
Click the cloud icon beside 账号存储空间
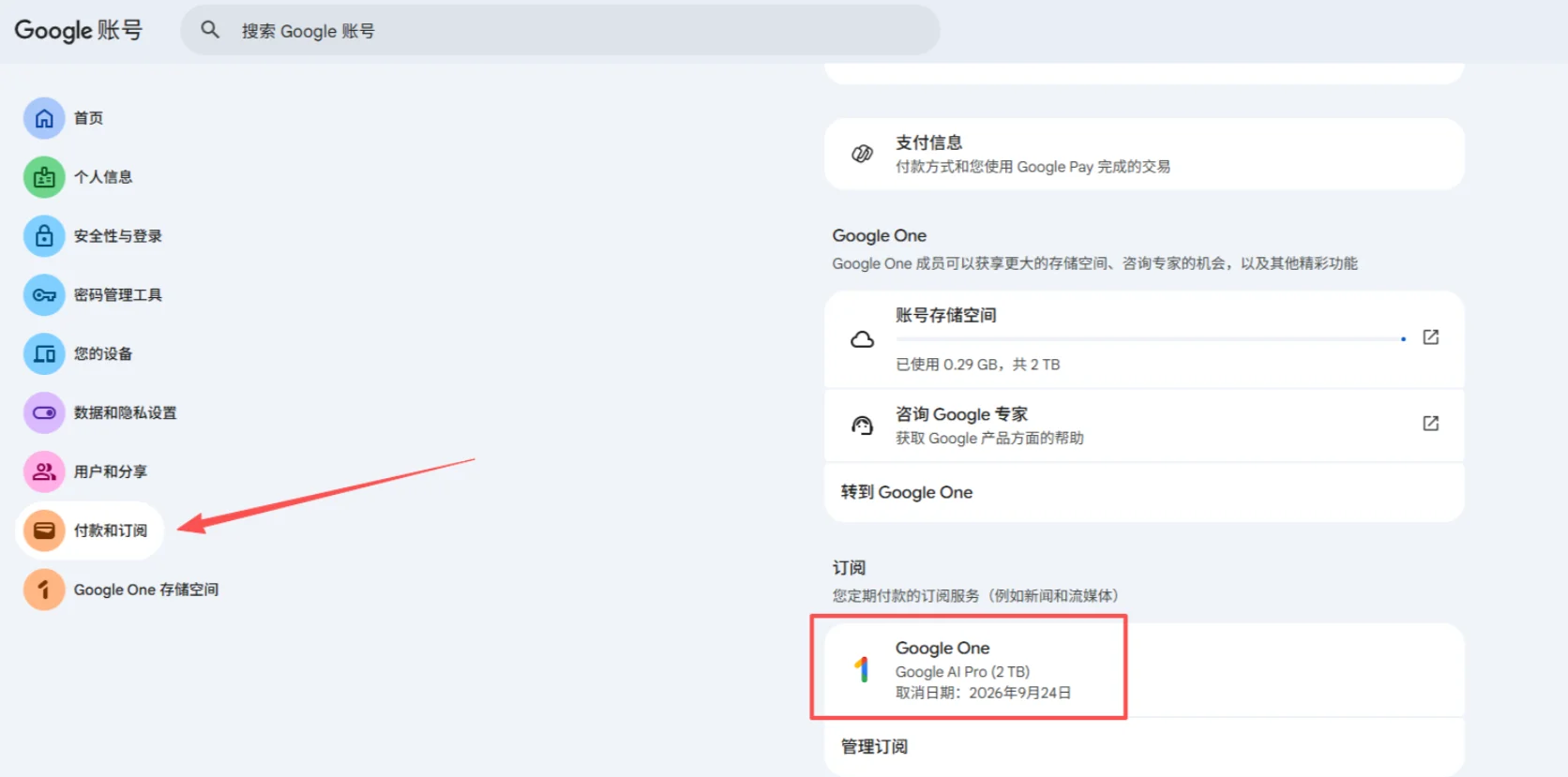(x=862, y=339)
